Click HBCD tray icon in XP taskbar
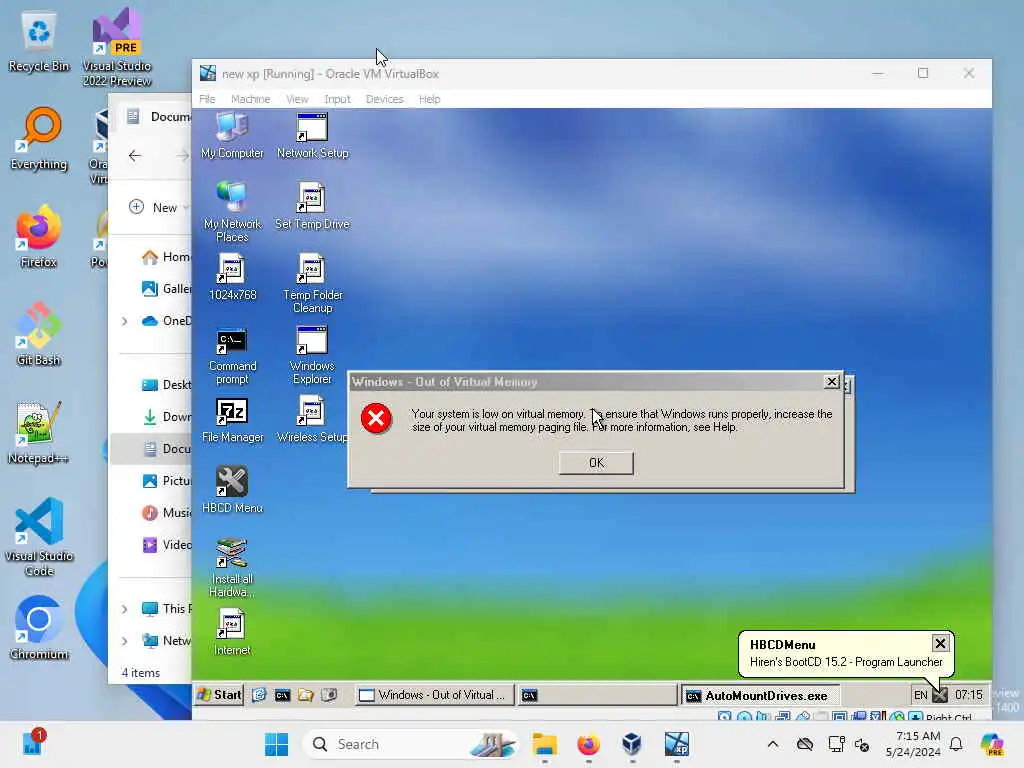This screenshot has height=768, width=1024. pos(940,696)
